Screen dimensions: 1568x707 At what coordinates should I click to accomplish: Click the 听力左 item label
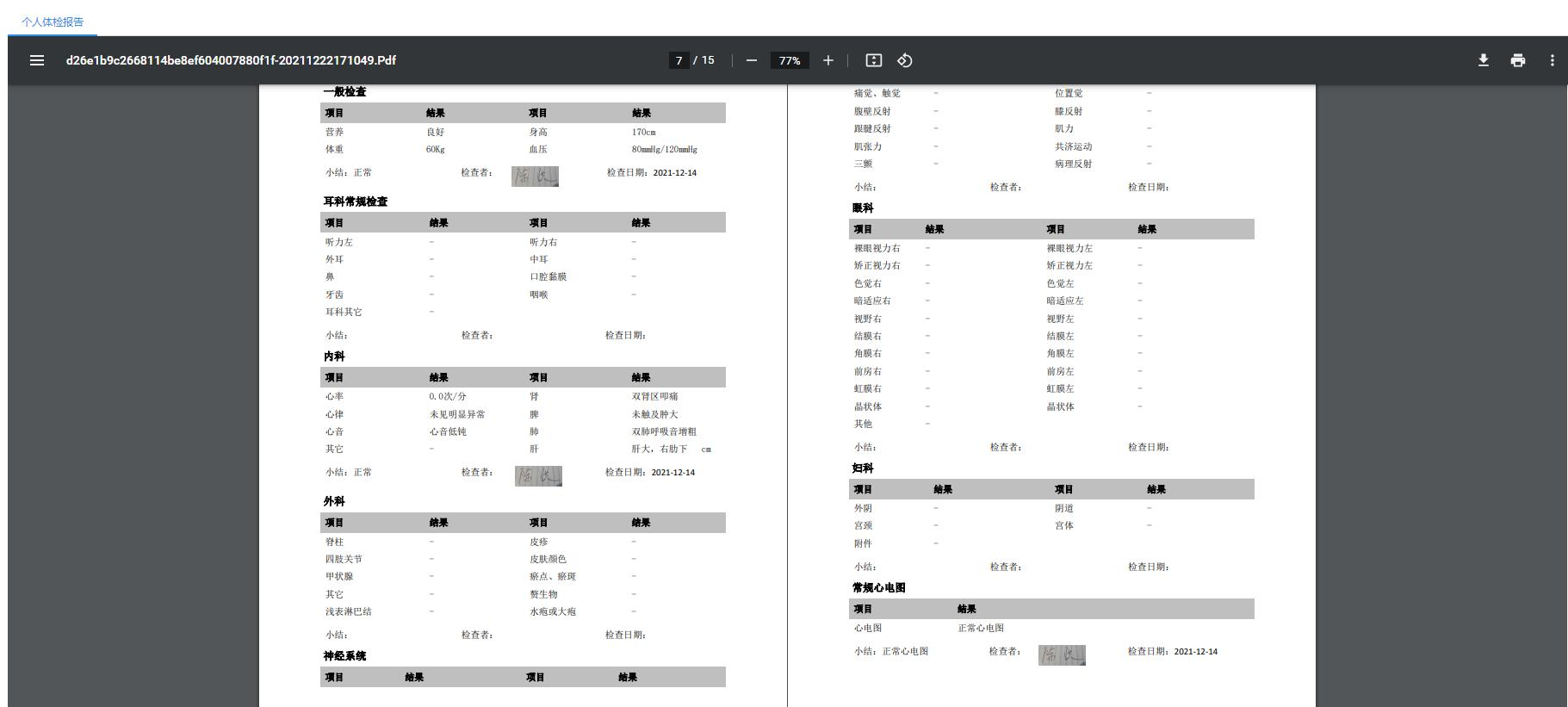coord(339,242)
